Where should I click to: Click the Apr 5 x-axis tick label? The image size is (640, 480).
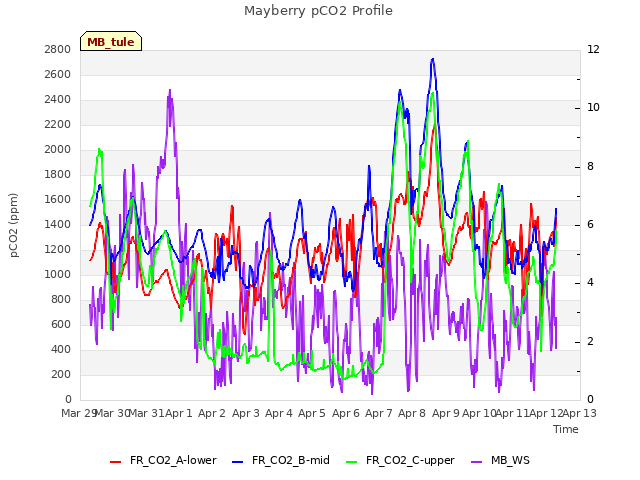312,413
